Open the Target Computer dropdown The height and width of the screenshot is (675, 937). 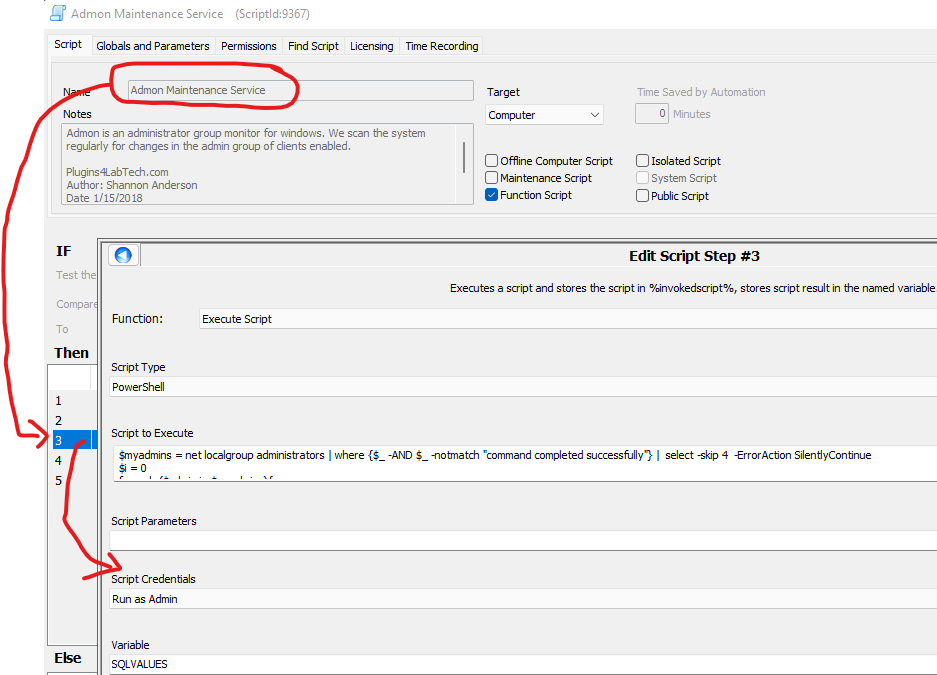click(x=544, y=115)
